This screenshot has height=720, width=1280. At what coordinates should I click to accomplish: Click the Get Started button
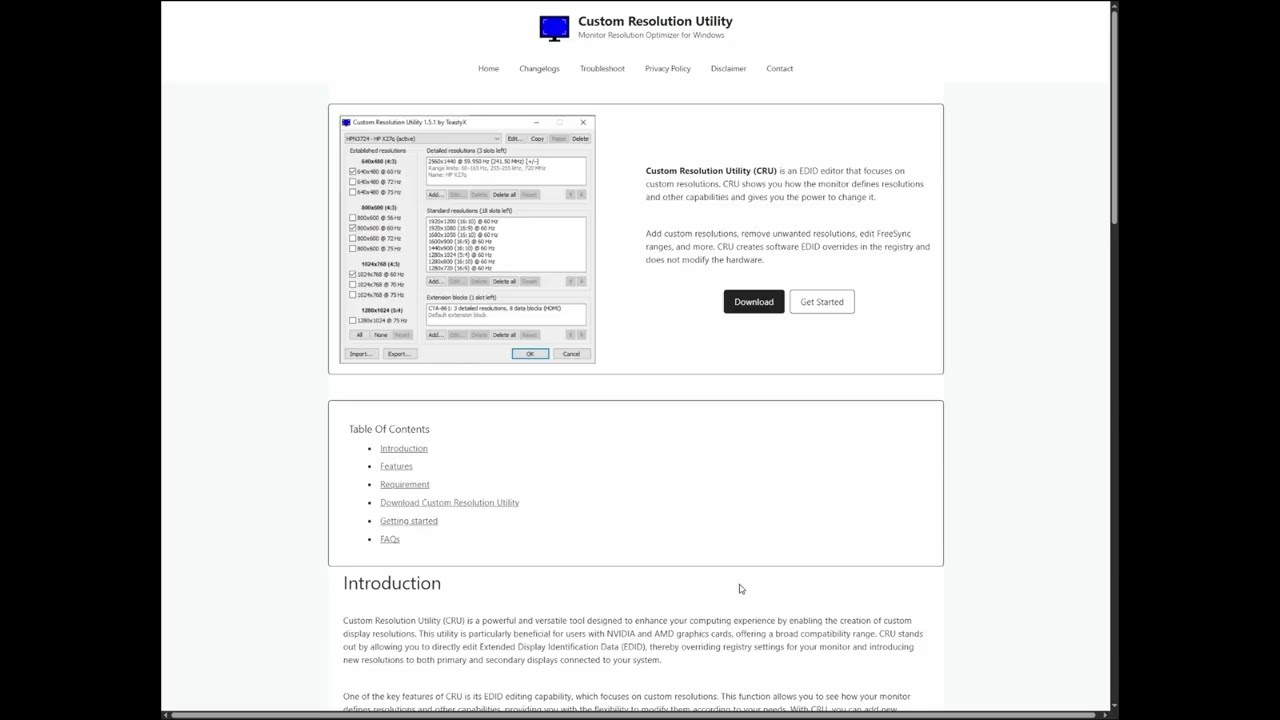click(822, 302)
